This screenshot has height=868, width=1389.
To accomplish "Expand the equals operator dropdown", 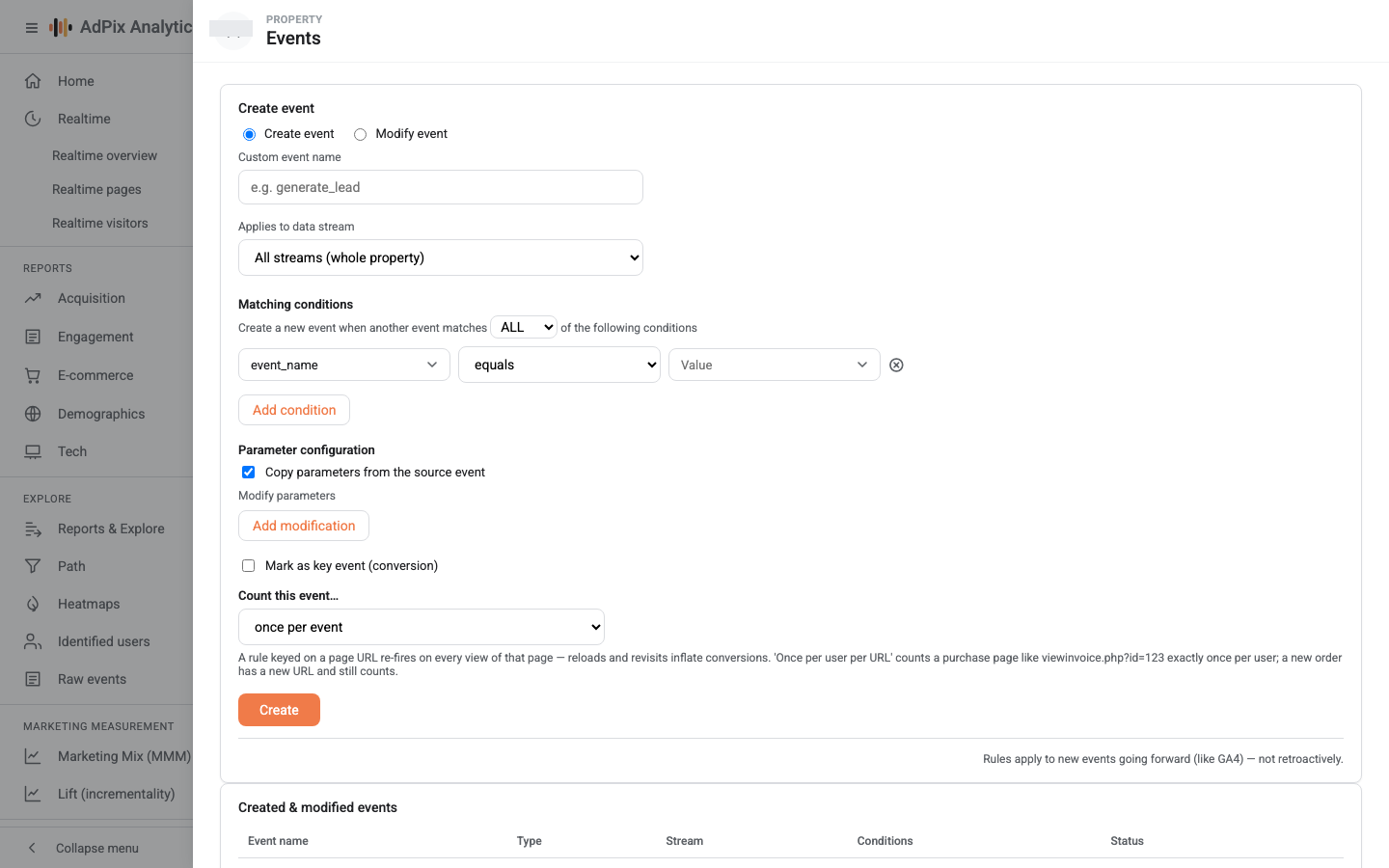I will [x=559, y=365].
